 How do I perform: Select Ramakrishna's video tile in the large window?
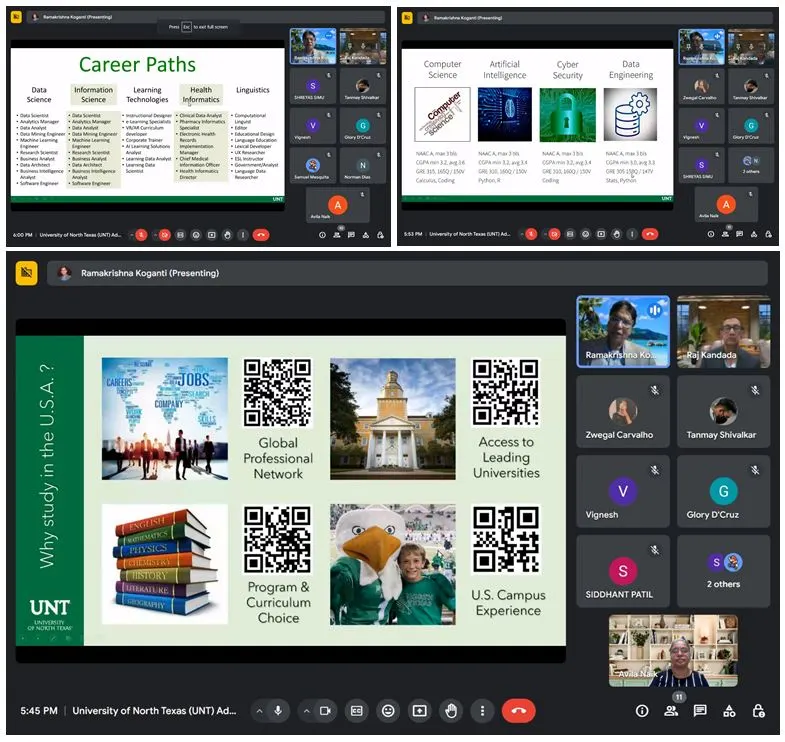point(623,331)
